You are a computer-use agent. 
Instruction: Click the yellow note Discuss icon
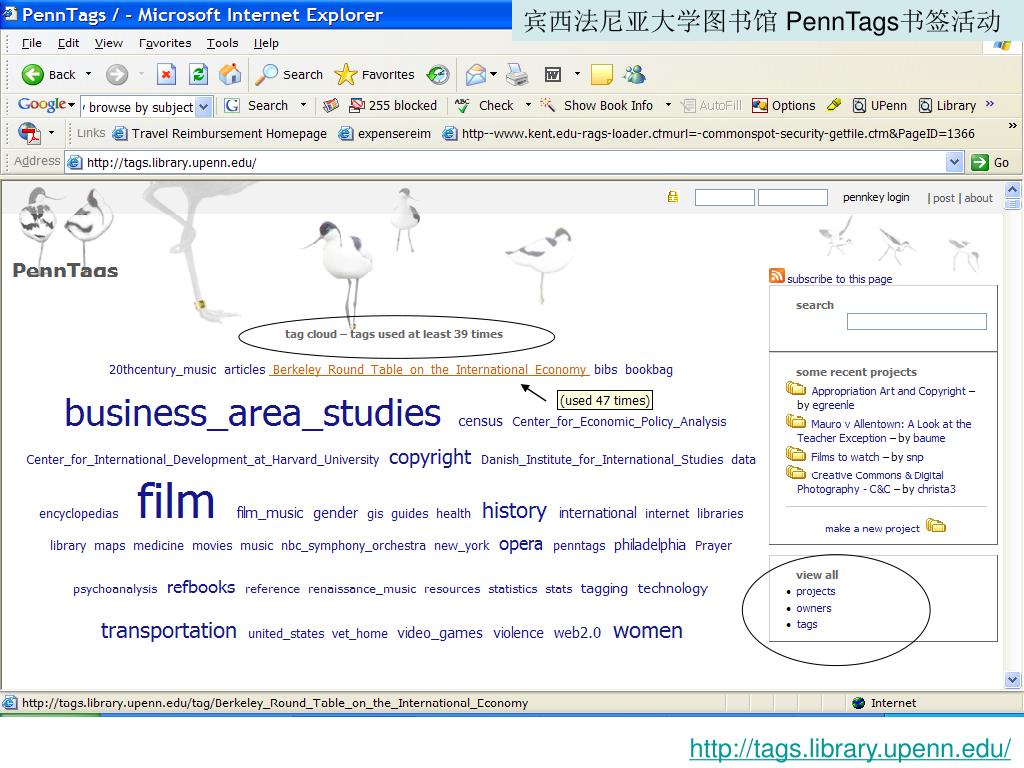click(x=601, y=74)
